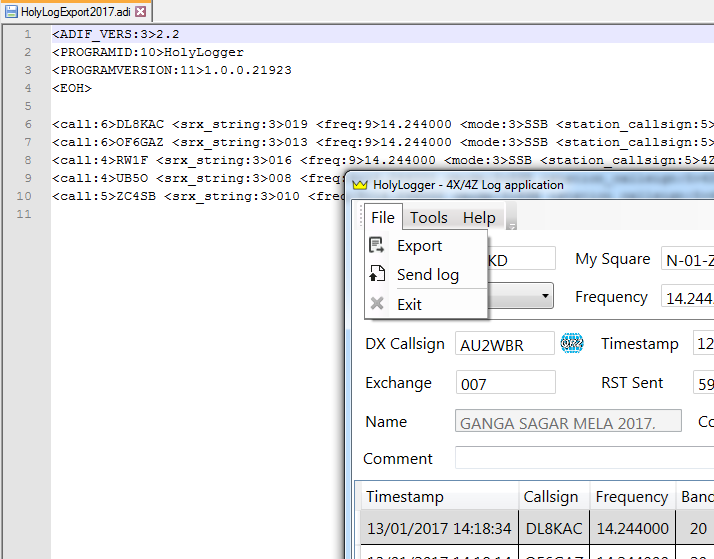The height and width of the screenshot is (559, 714).
Task: Click the Exchange label
Action: coord(398,383)
